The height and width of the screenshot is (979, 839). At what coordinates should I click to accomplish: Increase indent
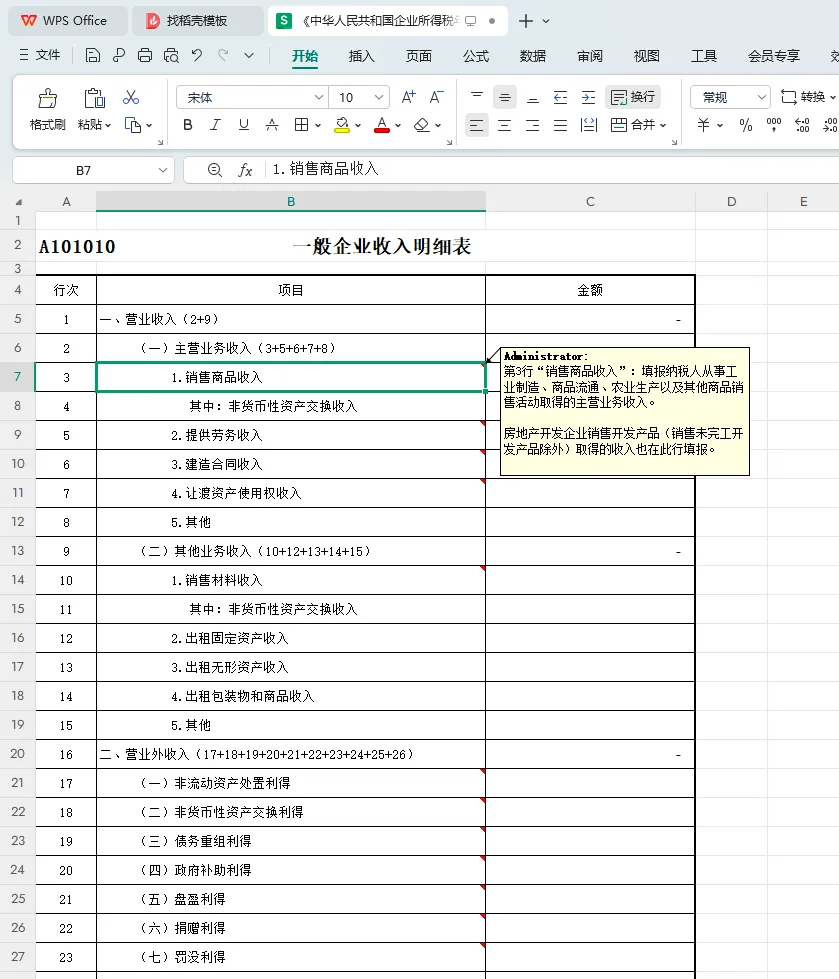(588, 97)
